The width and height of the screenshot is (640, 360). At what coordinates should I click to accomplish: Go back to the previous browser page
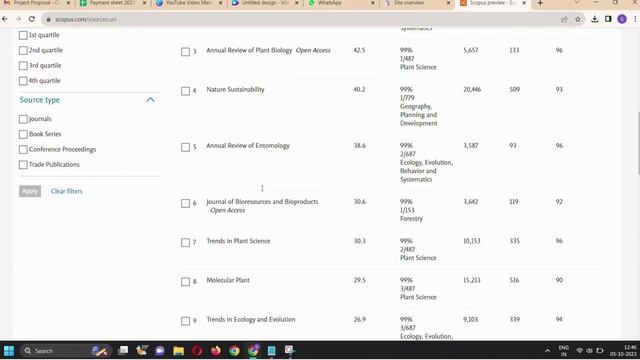click(5, 19)
